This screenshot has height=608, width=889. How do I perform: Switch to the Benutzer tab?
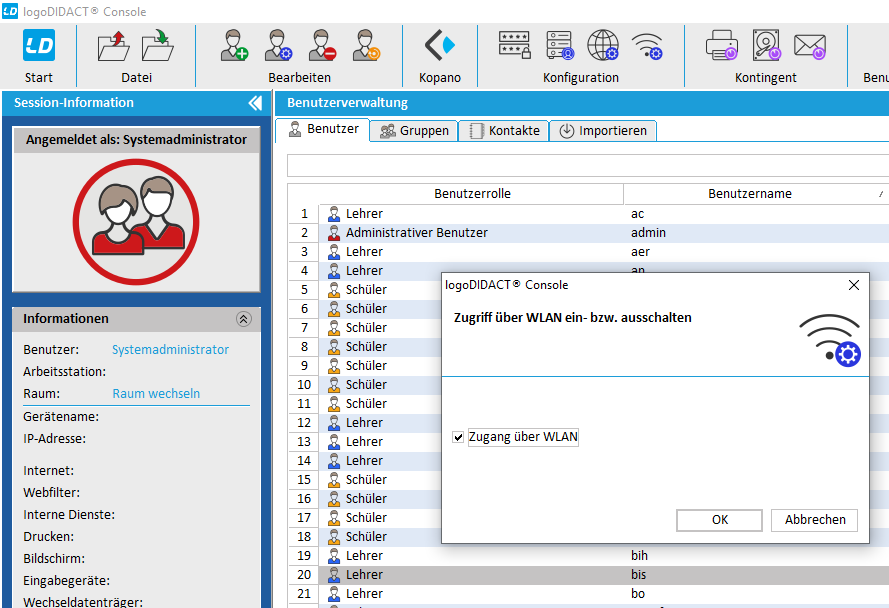[x=323, y=129]
